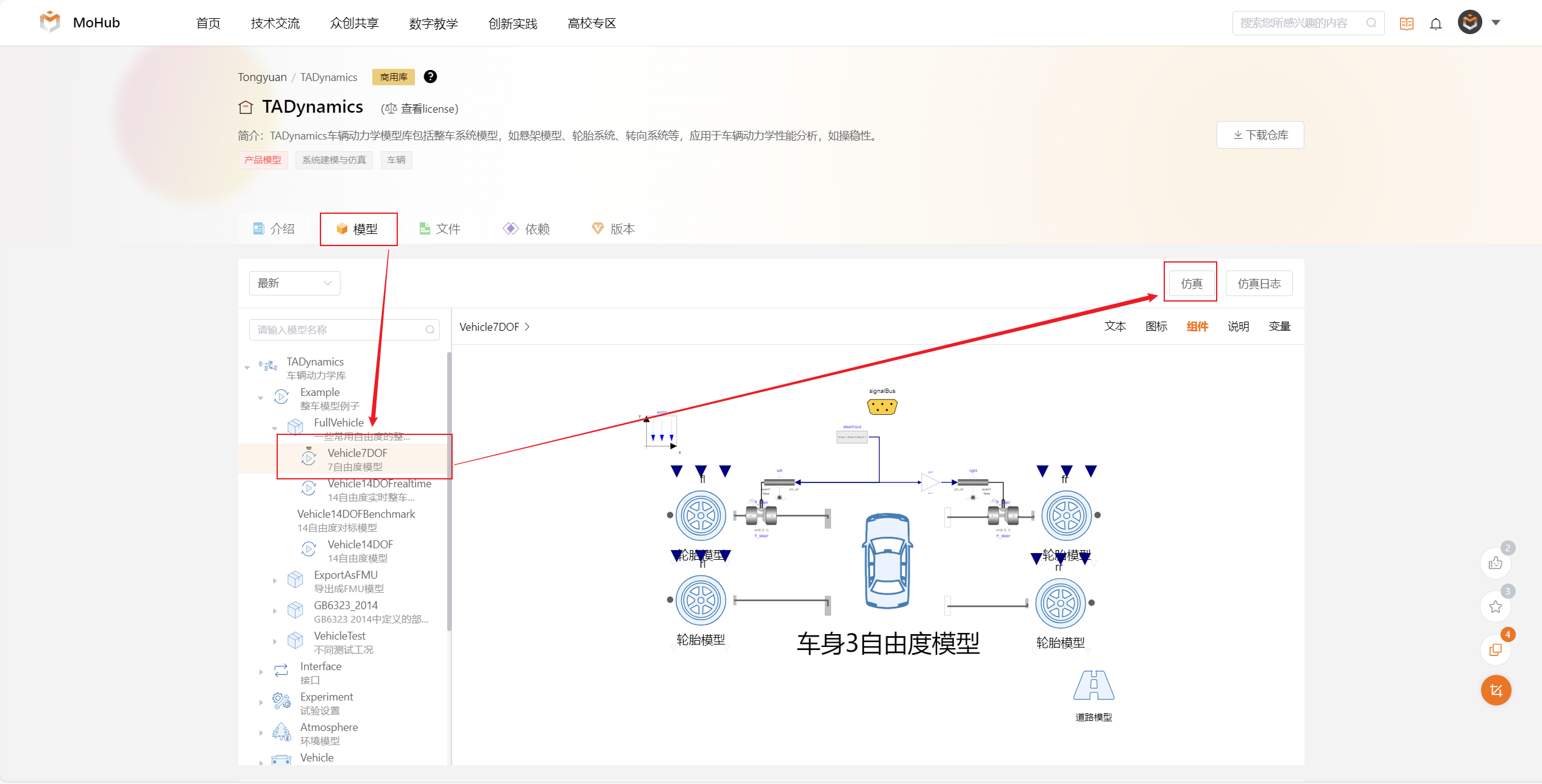Click the 下载仓库 download button
Viewport: 1542px width, 784px height.
[x=1260, y=135]
